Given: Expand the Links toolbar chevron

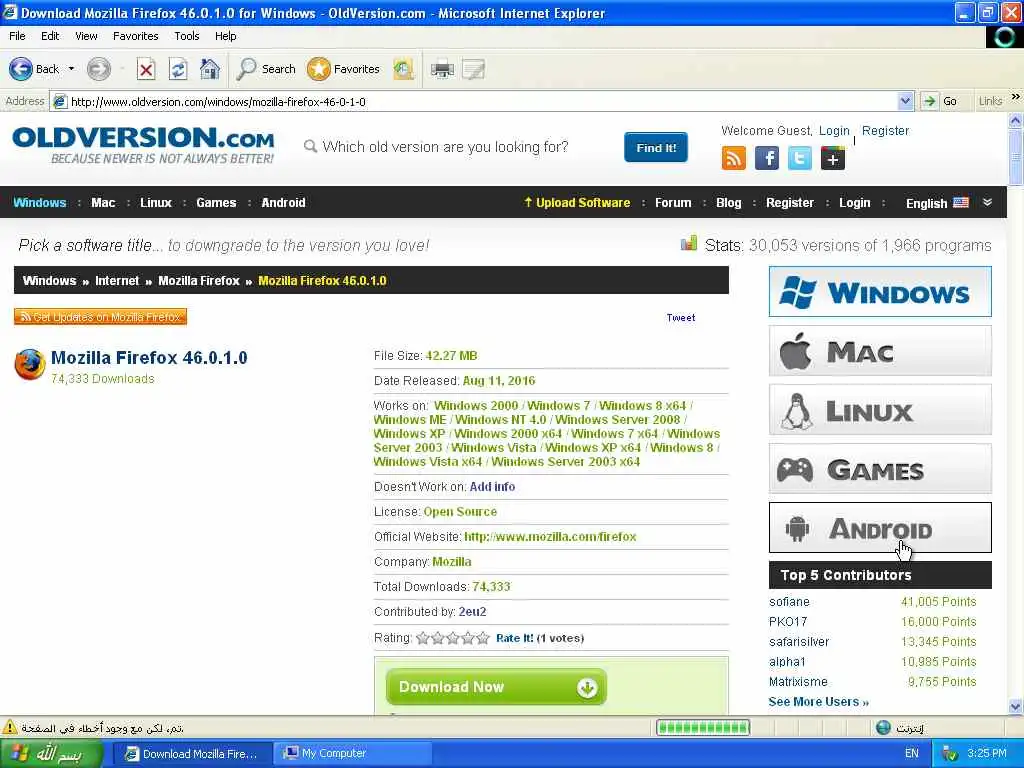Looking at the screenshot, I should pos(1016,97).
